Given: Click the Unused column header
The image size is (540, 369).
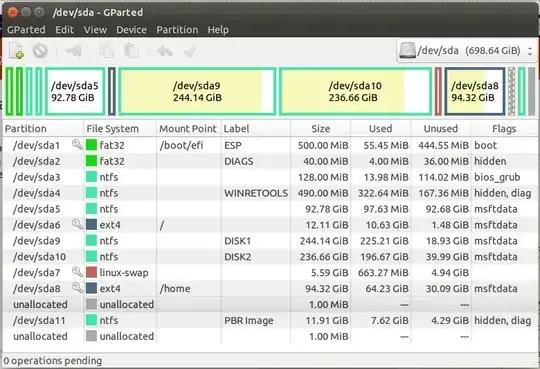Looking at the screenshot, I should coord(440,129).
